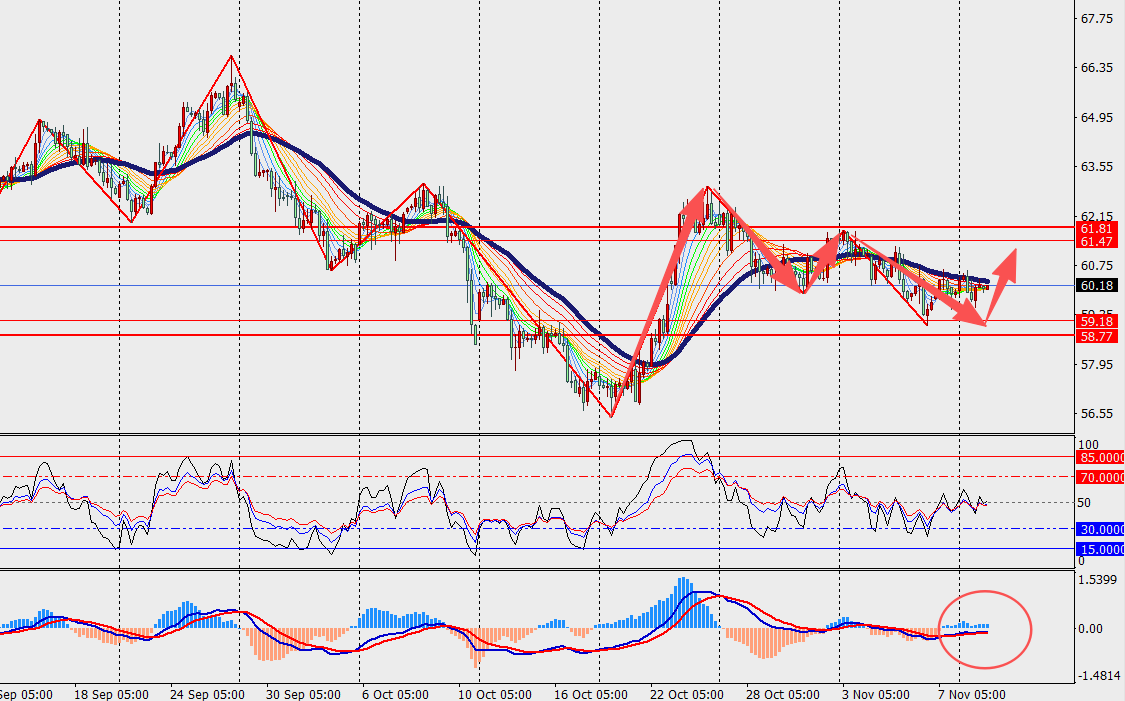Image resolution: width=1125 pixels, height=701 pixels.
Task: Click the 70.0000 indicator level label
Action: [1100, 478]
